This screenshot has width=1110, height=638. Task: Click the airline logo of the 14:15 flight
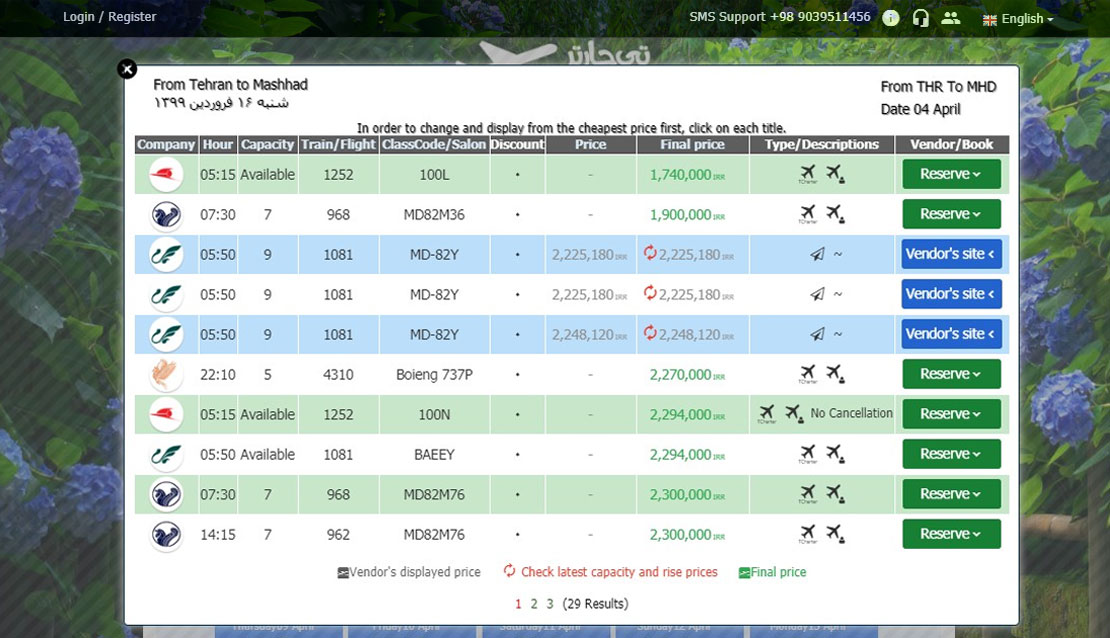click(166, 535)
